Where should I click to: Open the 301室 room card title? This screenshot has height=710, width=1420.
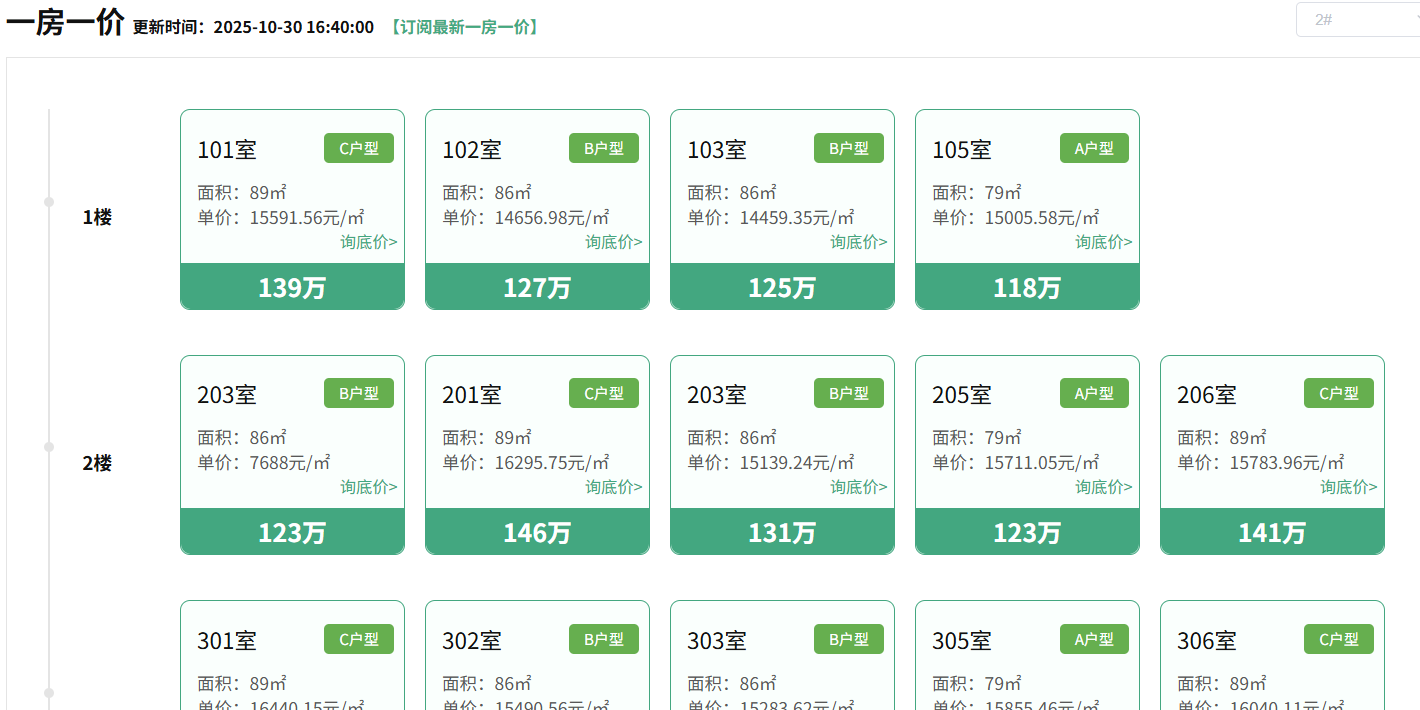[x=227, y=641]
